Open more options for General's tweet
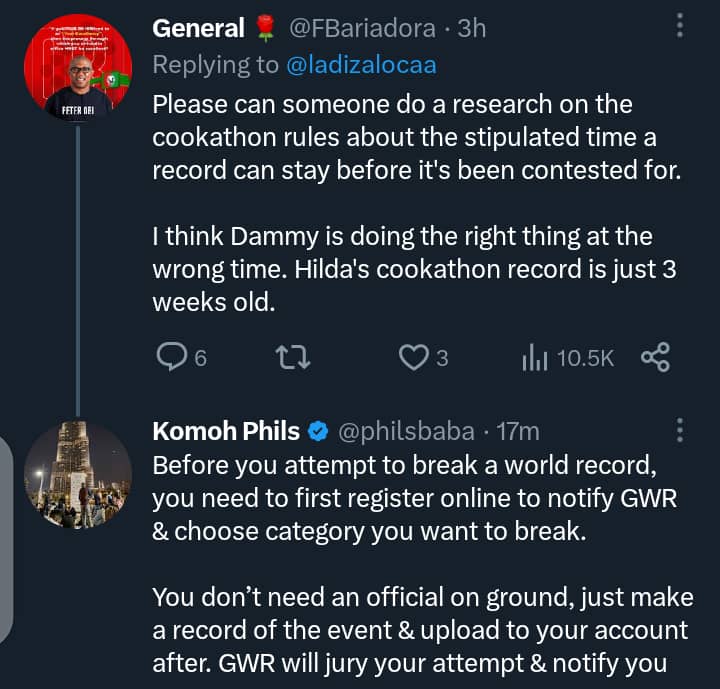 pyautogui.click(x=681, y=26)
